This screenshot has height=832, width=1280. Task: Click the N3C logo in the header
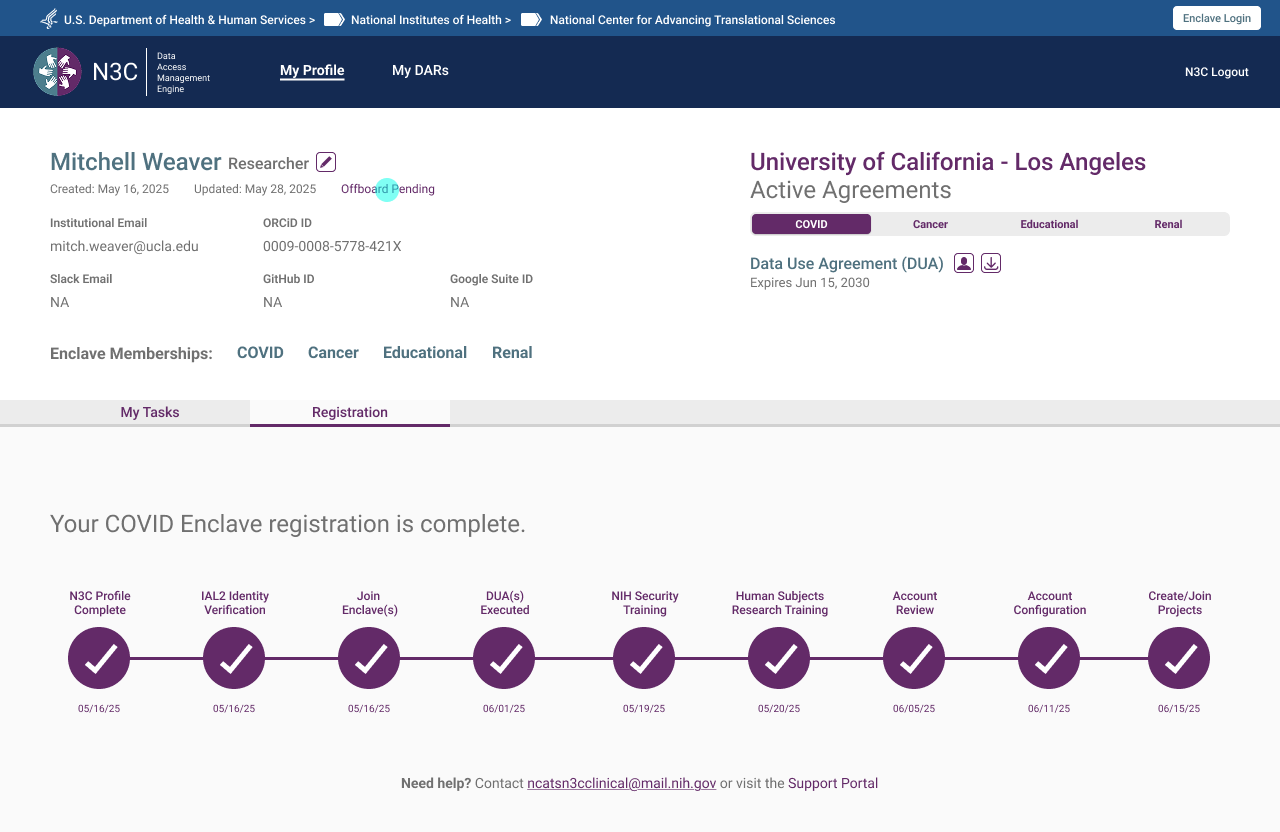57,71
